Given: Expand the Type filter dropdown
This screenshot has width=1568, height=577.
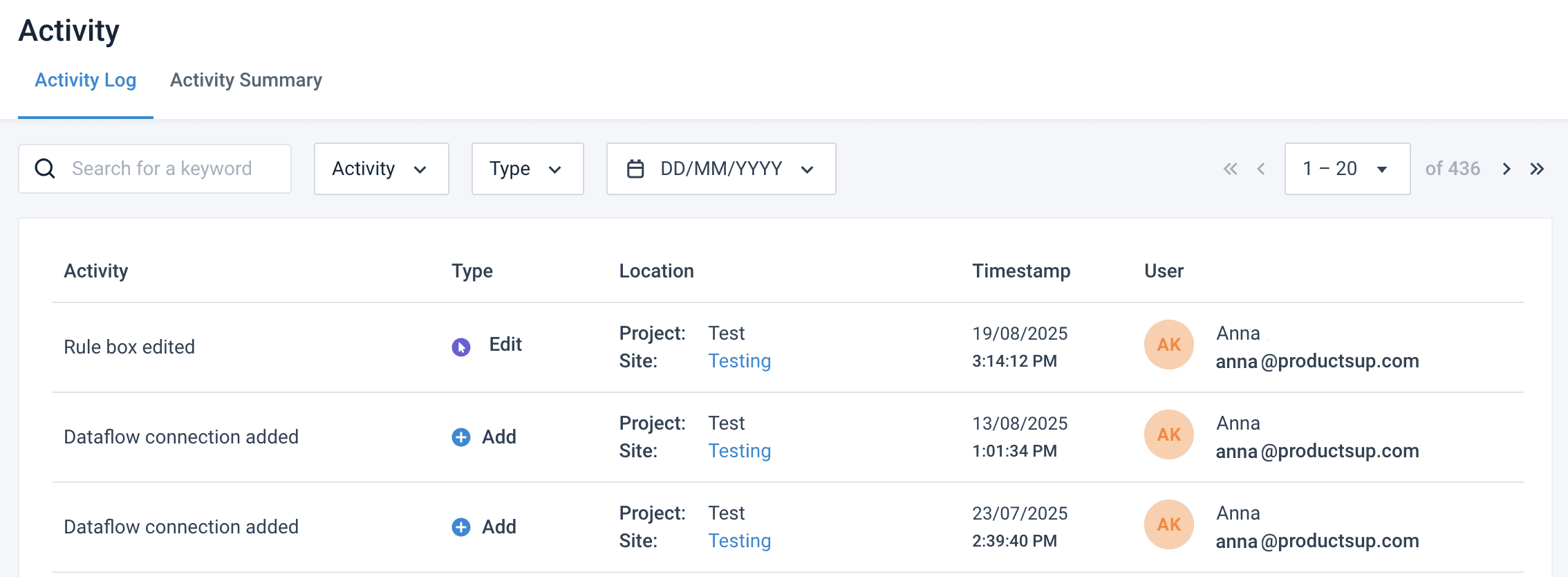Looking at the screenshot, I should (527, 169).
